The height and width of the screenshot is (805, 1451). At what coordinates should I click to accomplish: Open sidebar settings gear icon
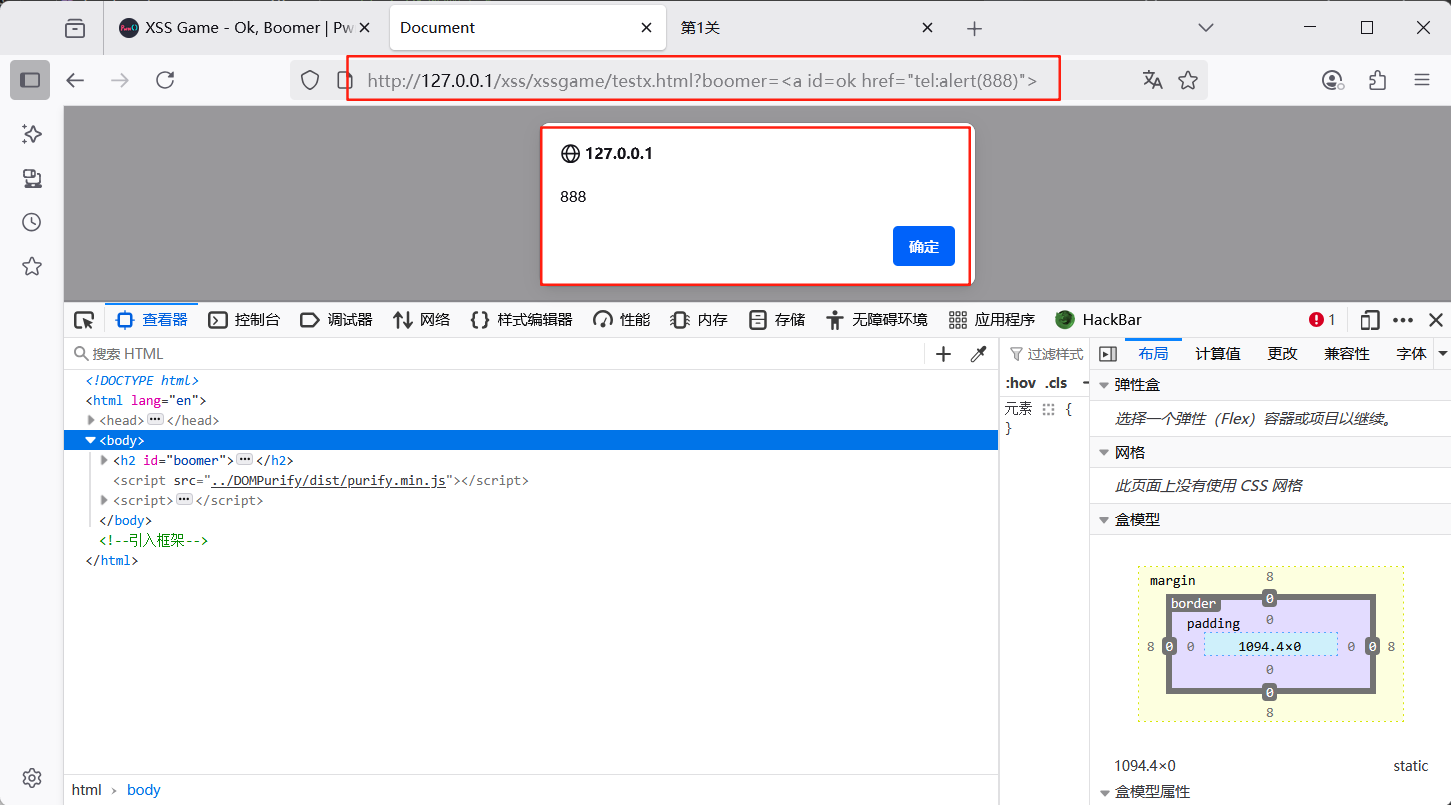(x=32, y=778)
